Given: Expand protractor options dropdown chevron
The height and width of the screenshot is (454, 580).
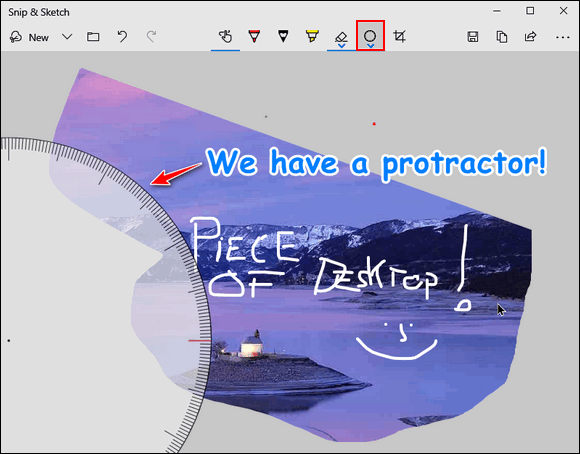Looking at the screenshot, I should pyautogui.click(x=370, y=46).
